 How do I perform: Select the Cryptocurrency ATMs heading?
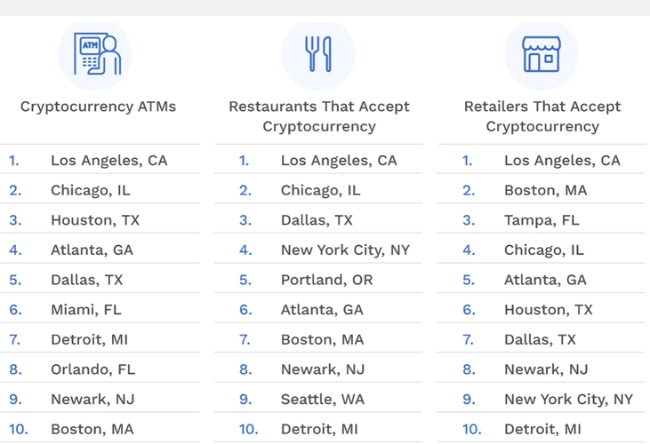(98, 107)
